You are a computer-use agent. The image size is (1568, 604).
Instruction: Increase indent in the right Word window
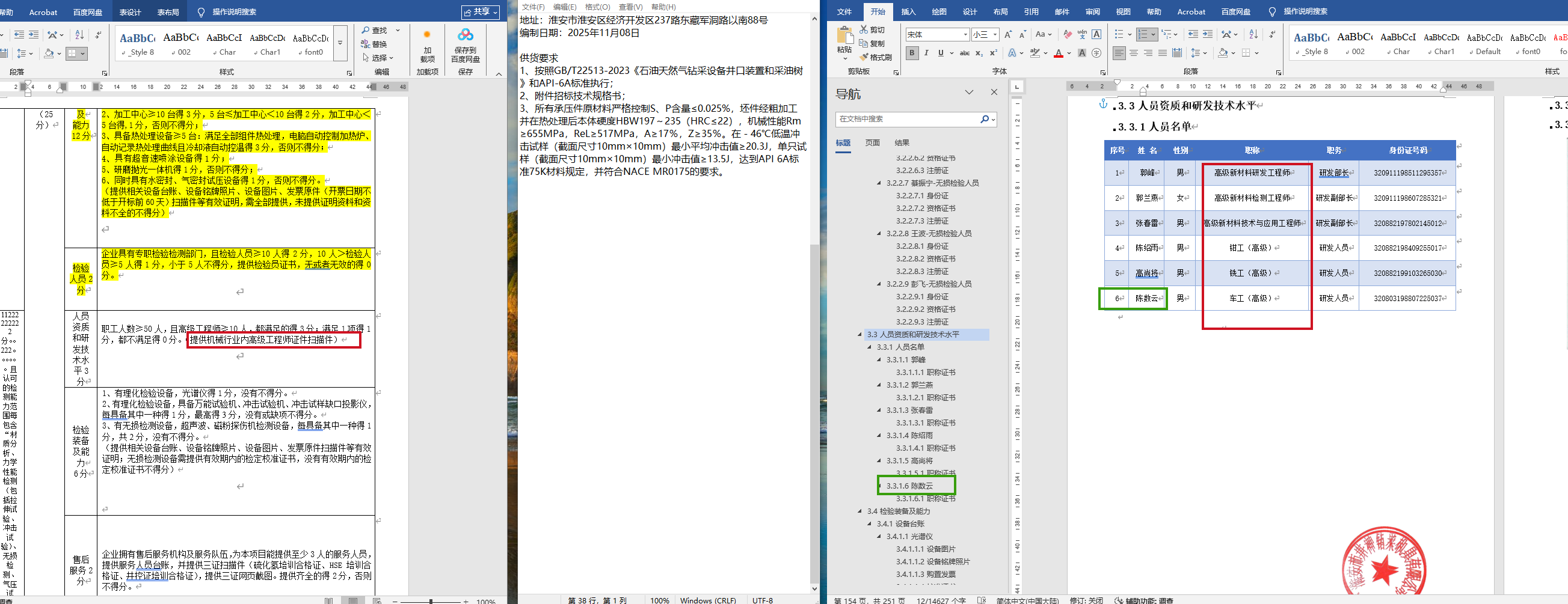pos(1208,35)
